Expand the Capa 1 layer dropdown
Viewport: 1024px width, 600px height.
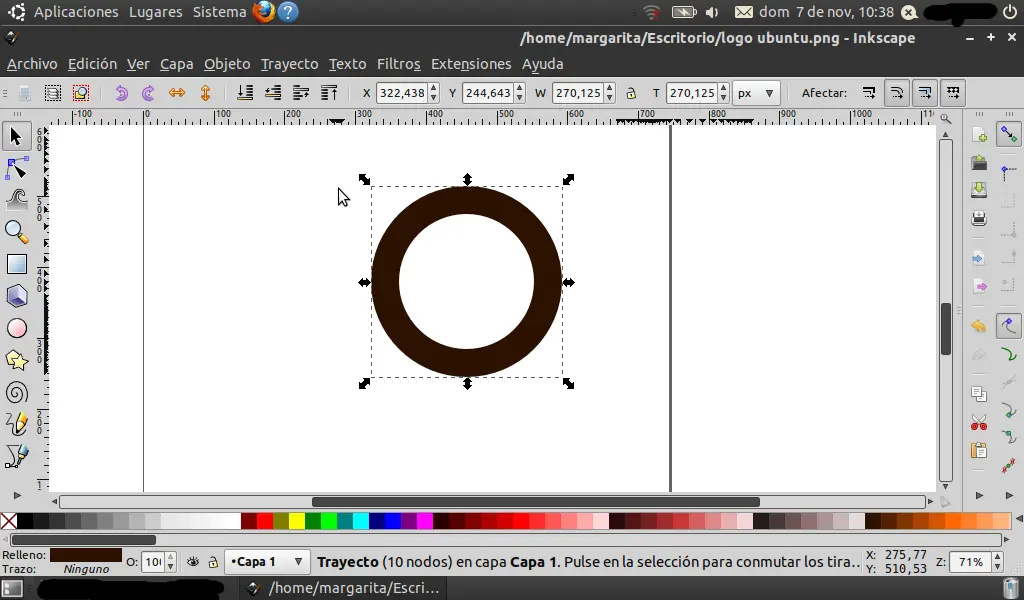click(x=297, y=562)
